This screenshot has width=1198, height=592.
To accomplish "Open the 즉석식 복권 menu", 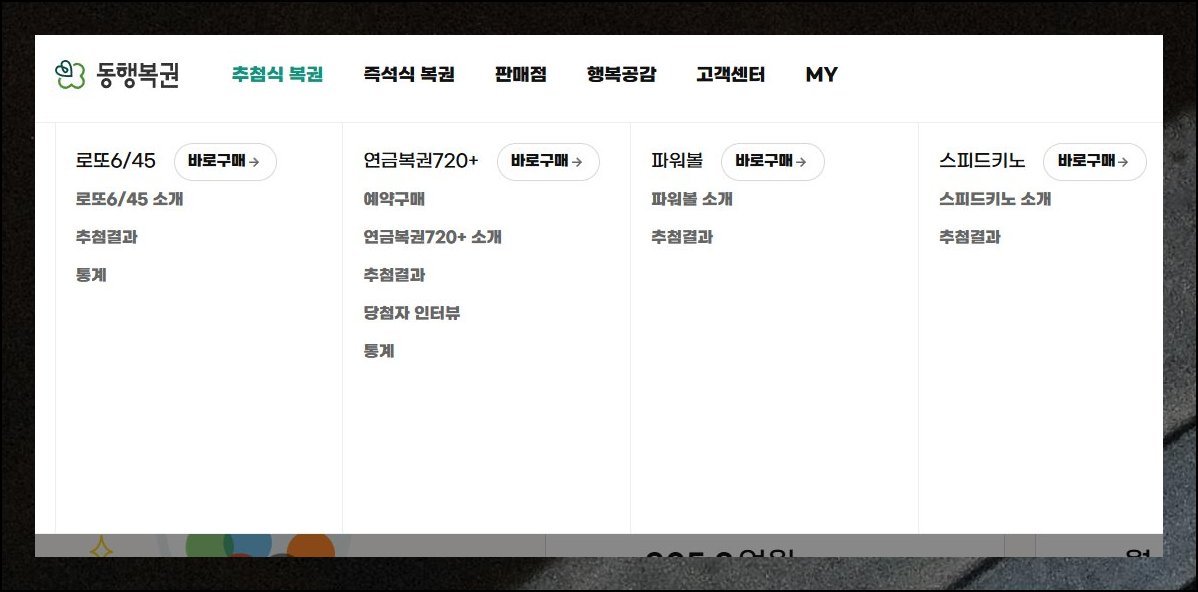I will [409, 75].
